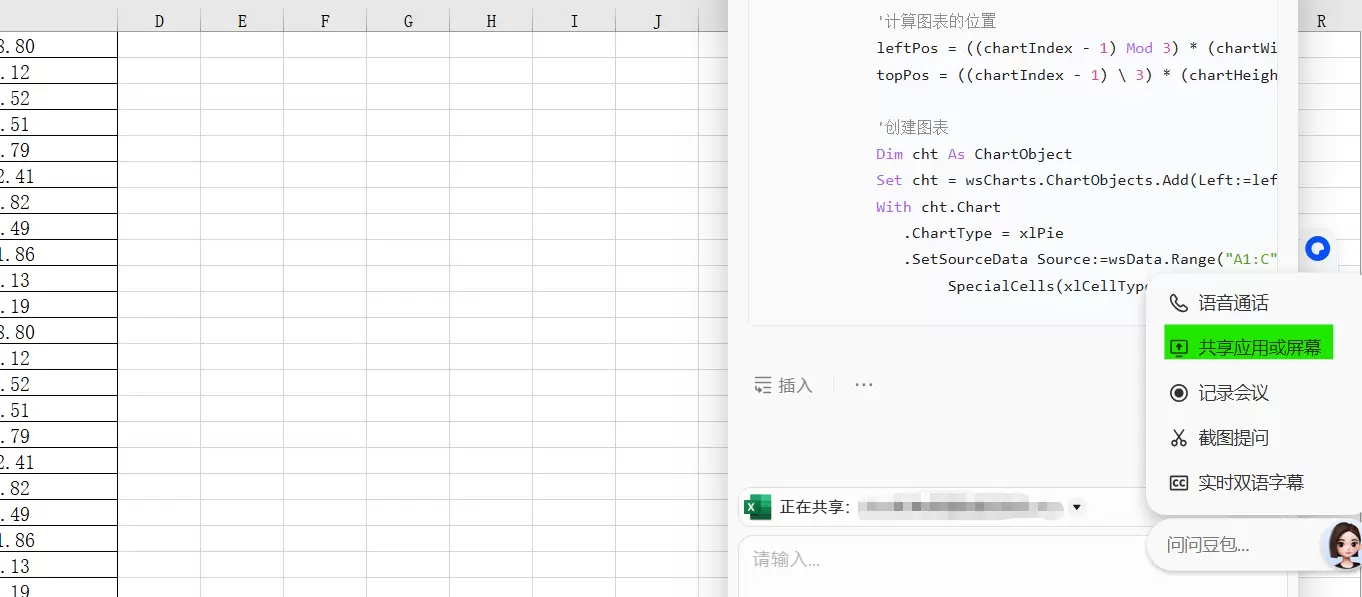
Task: Click the screen share icon in menu
Action: 1179,348
